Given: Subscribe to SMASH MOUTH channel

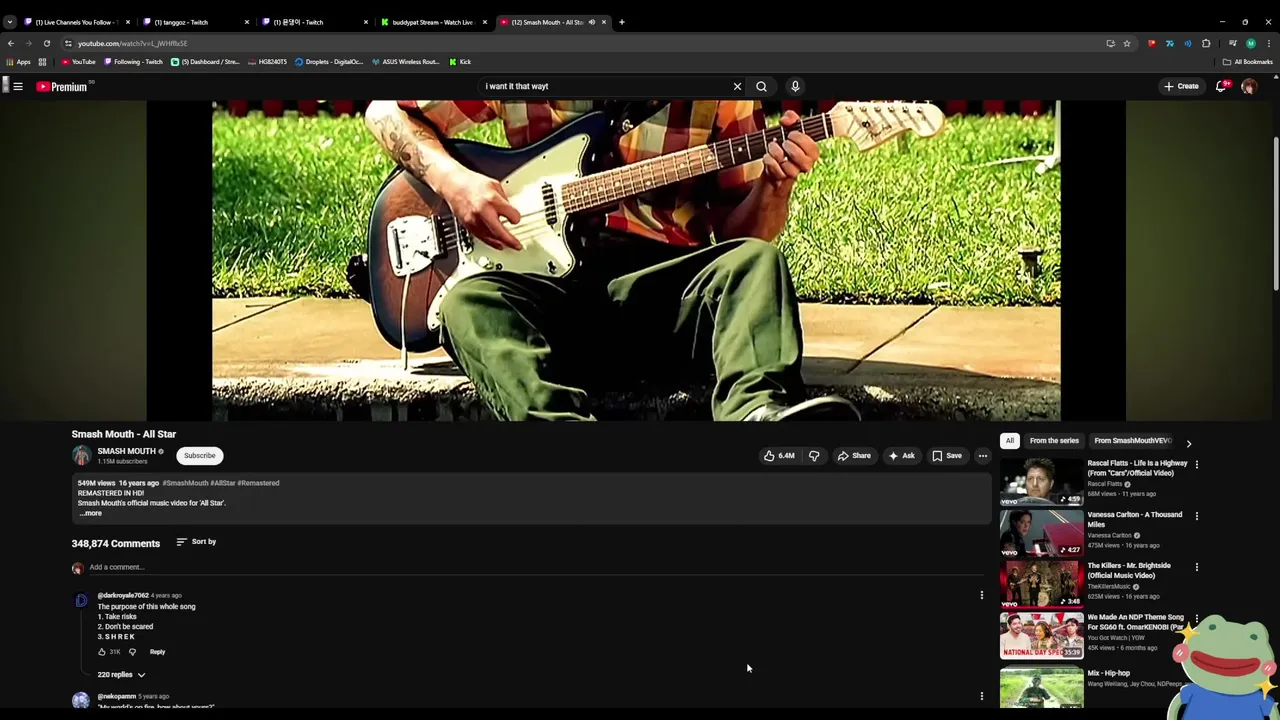Looking at the screenshot, I should (x=199, y=456).
